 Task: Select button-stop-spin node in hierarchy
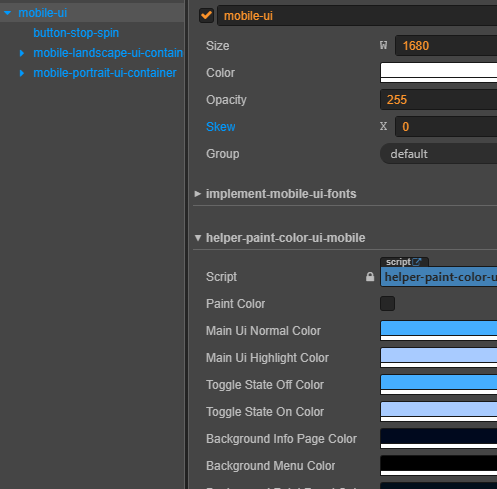[76, 33]
